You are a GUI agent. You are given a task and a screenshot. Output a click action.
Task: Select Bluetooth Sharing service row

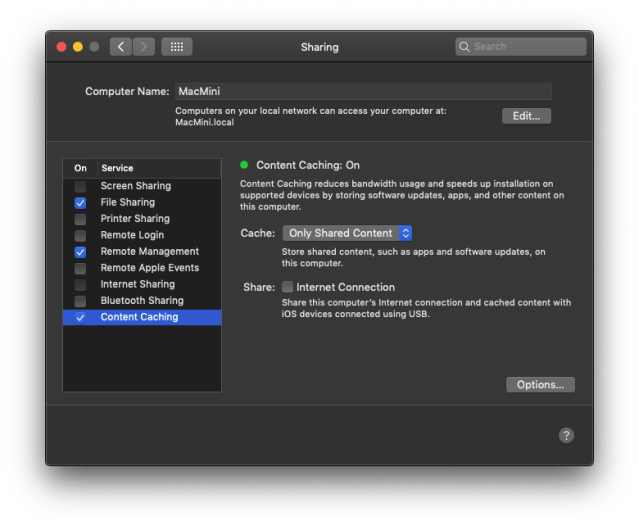[x=141, y=301]
